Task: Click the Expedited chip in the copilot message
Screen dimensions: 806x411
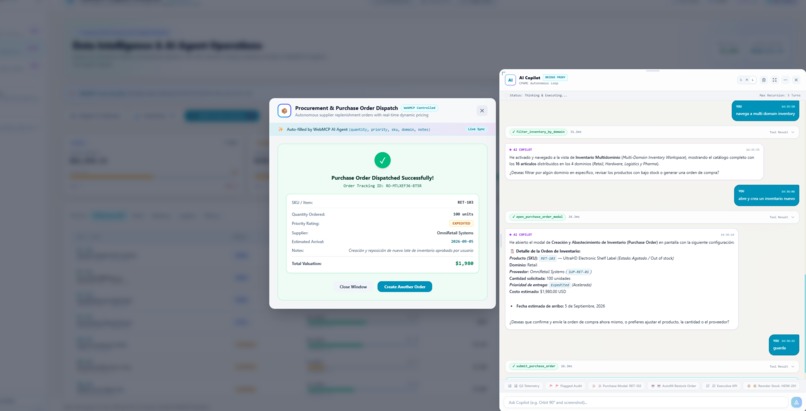Action: click(x=559, y=285)
